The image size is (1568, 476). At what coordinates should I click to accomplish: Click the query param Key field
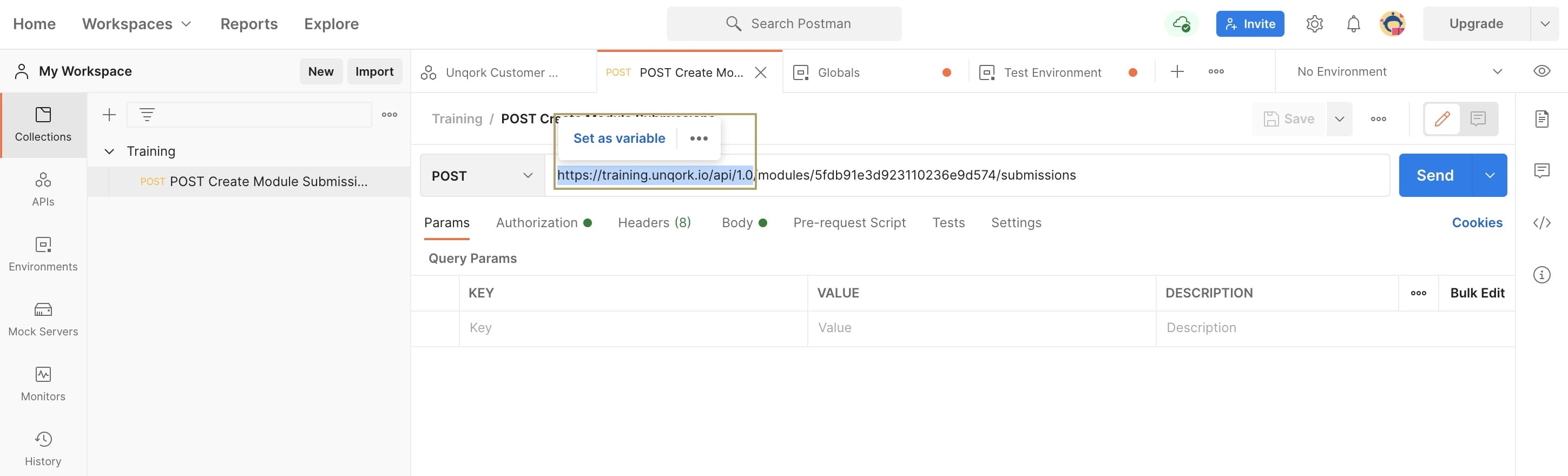[x=633, y=328]
